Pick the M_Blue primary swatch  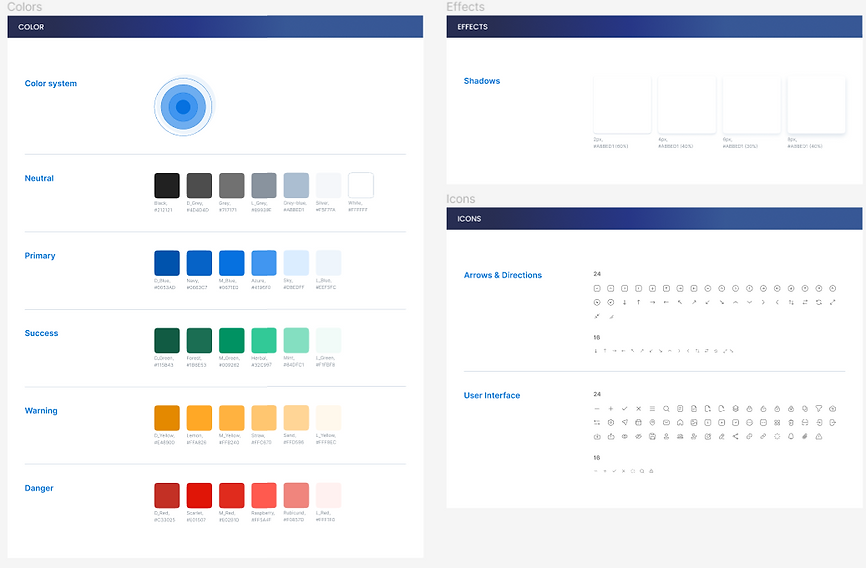(231, 263)
